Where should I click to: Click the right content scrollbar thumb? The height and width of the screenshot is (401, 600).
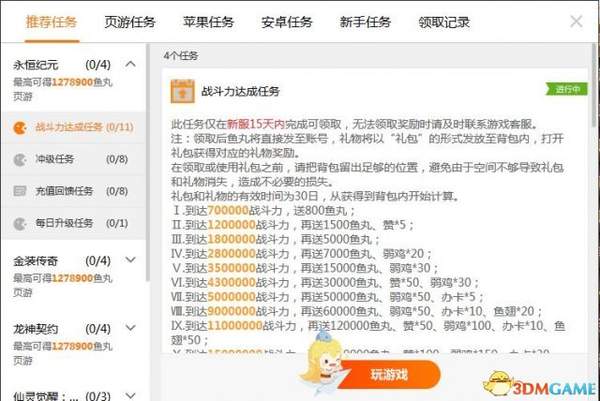(x=595, y=86)
